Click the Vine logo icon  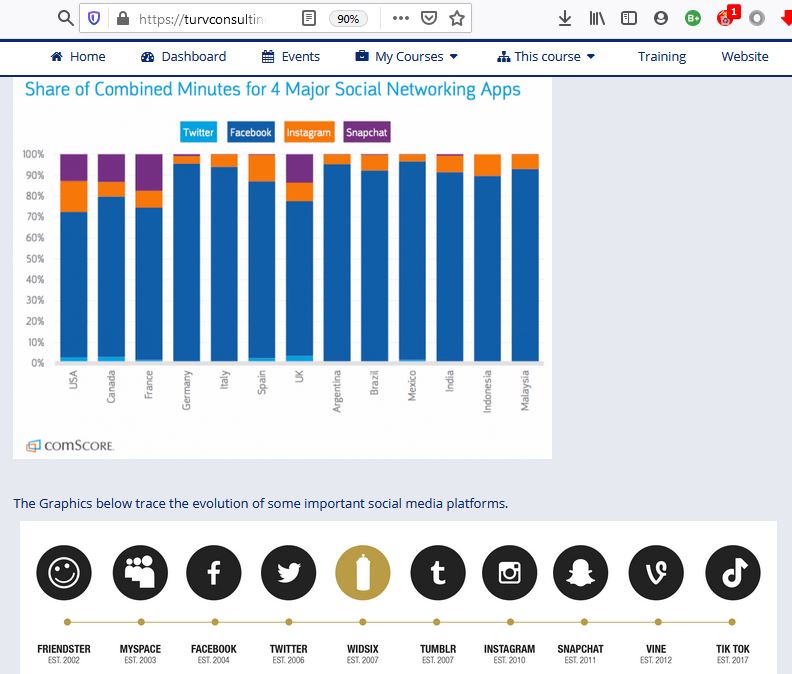pos(656,572)
